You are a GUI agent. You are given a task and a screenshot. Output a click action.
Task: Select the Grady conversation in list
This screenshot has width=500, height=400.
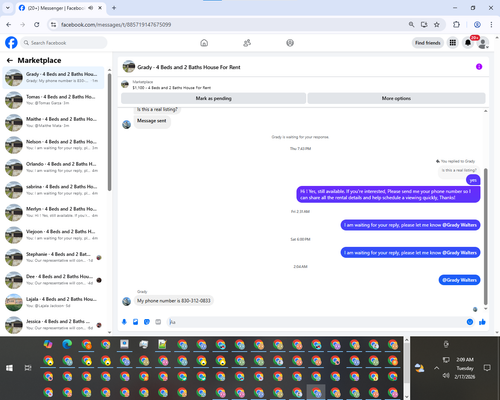pos(53,77)
